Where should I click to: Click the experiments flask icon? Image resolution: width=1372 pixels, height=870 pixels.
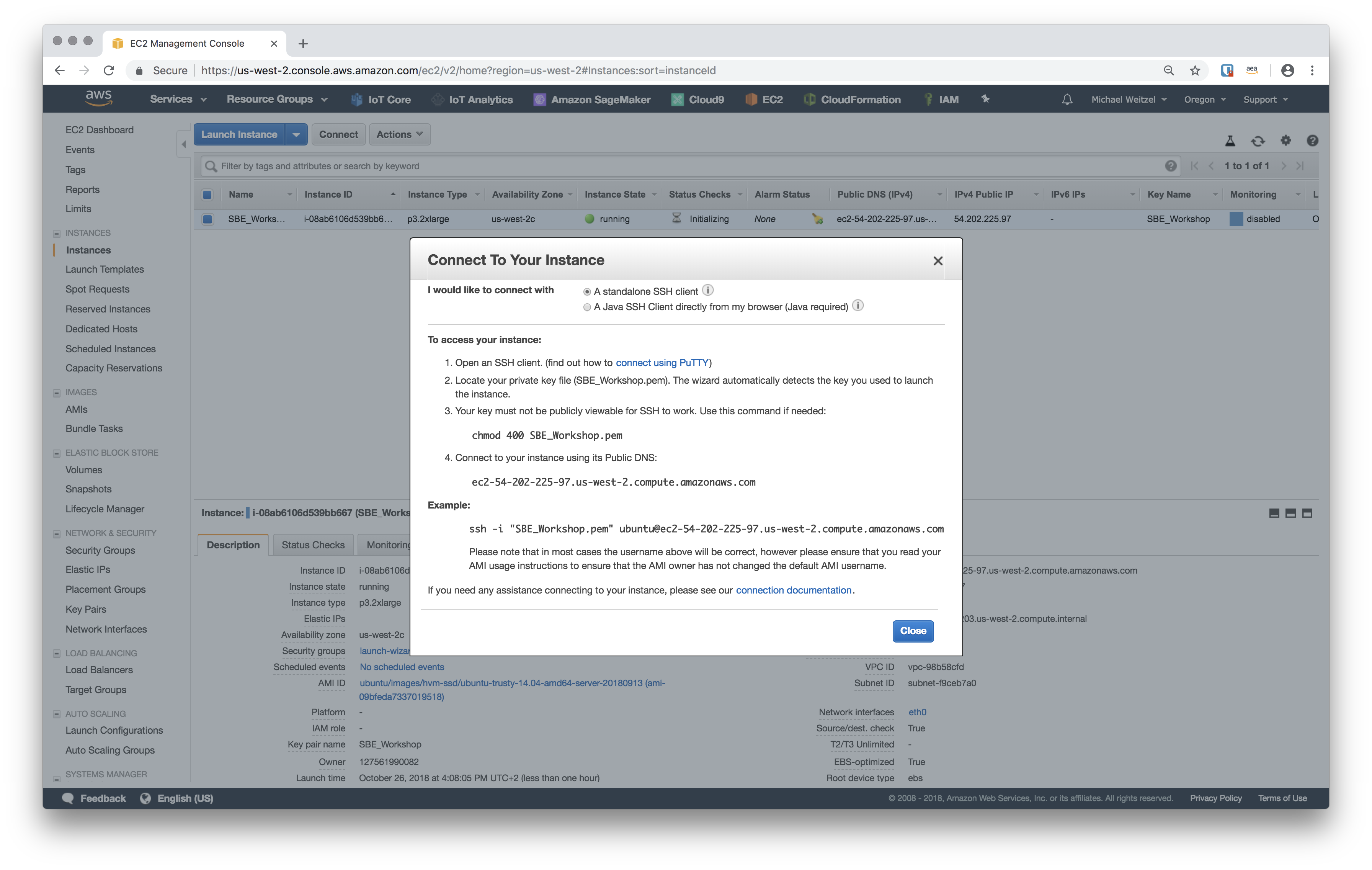(x=1230, y=141)
